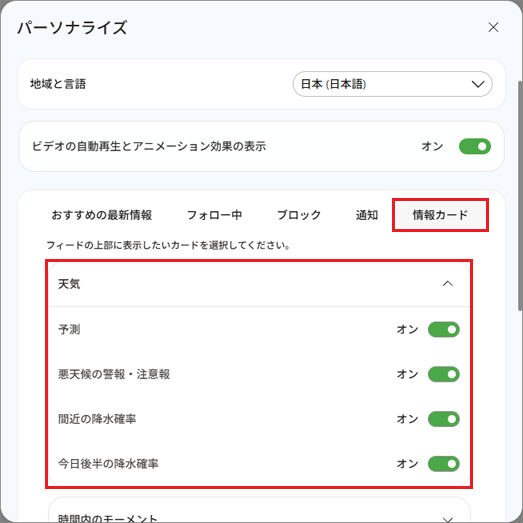Toggle ビデオの自動再生とアニメーション効果の表示 switch
Screen dimensions: 523x523
tap(475, 146)
